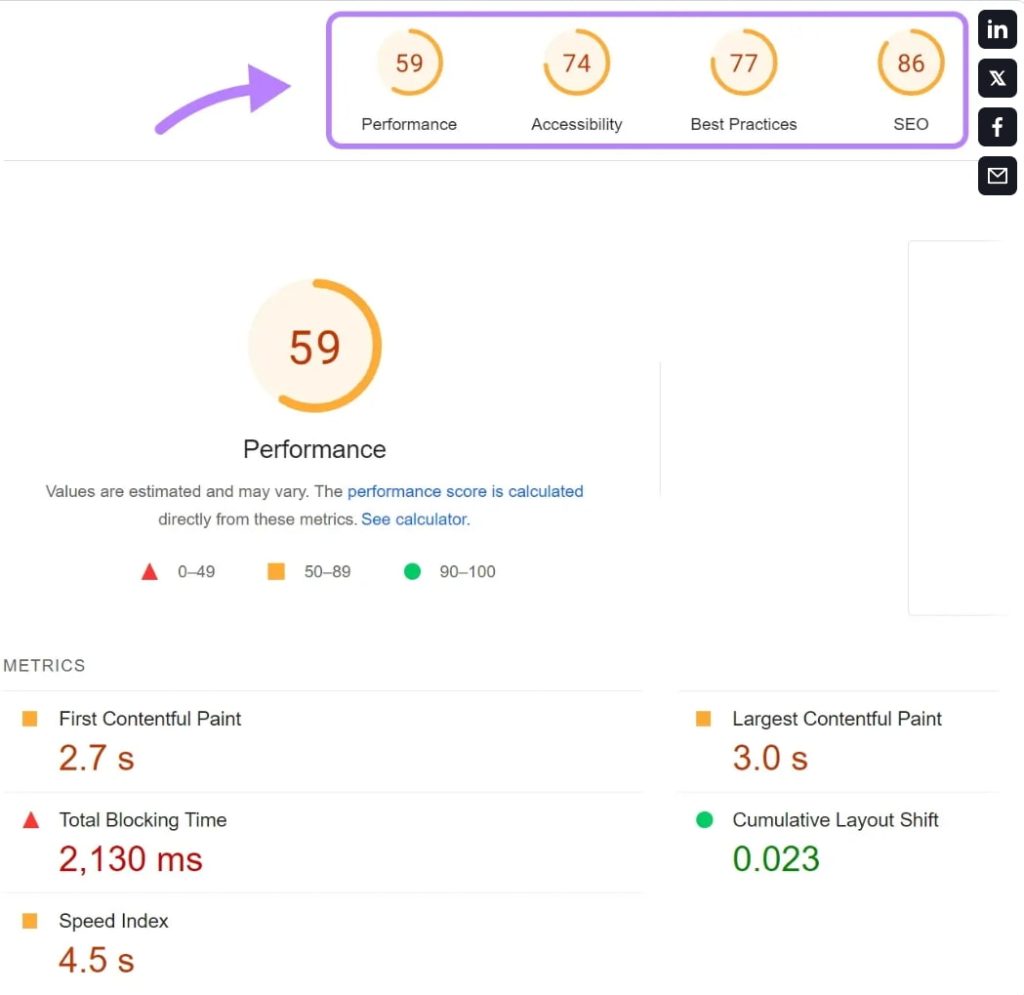Viewport: 1024px width, 995px height.
Task: Click the red triangle 0–49 legend marker
Action: pyautogui.click(x=149, y=572)
